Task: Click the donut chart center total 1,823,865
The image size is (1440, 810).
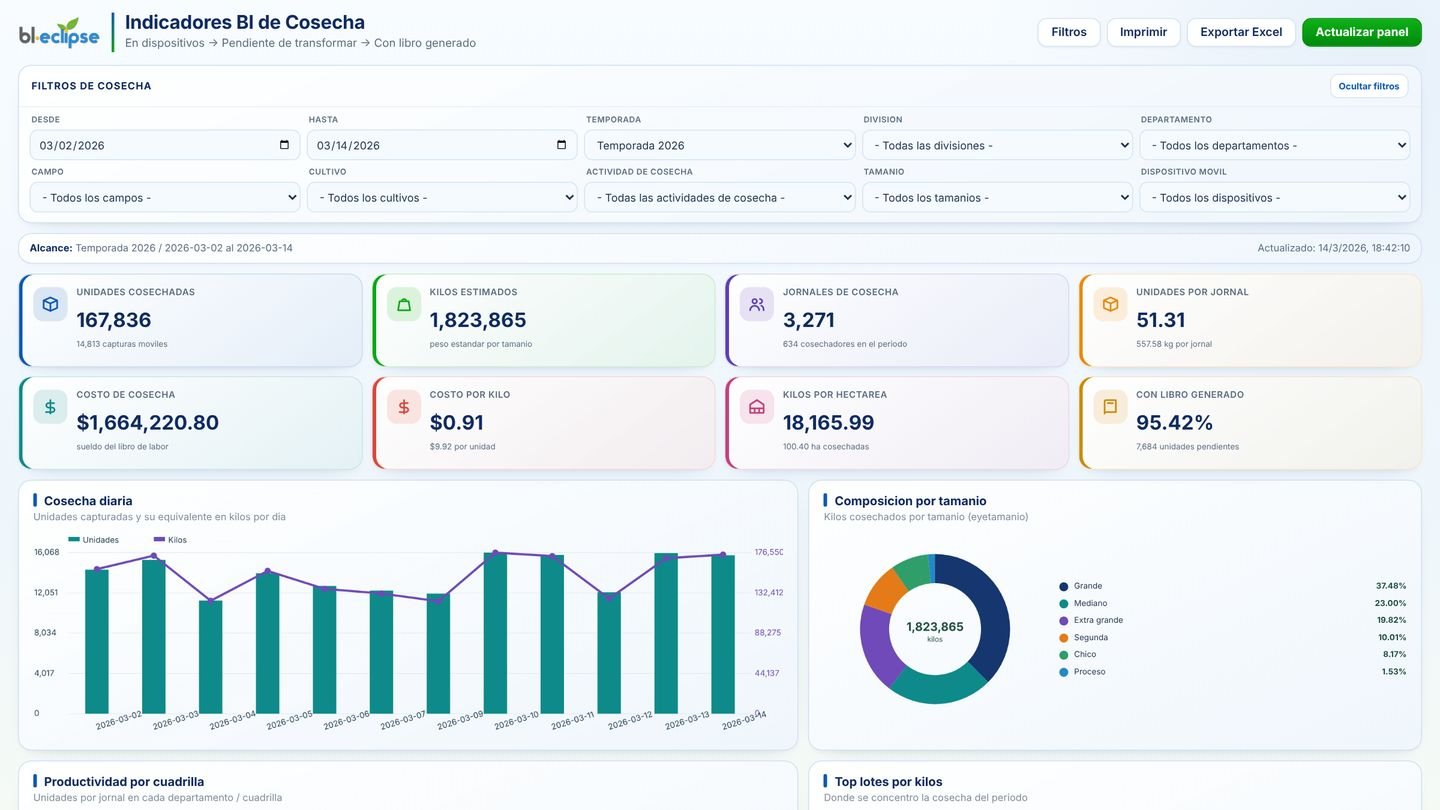Action: click(935, 627)
